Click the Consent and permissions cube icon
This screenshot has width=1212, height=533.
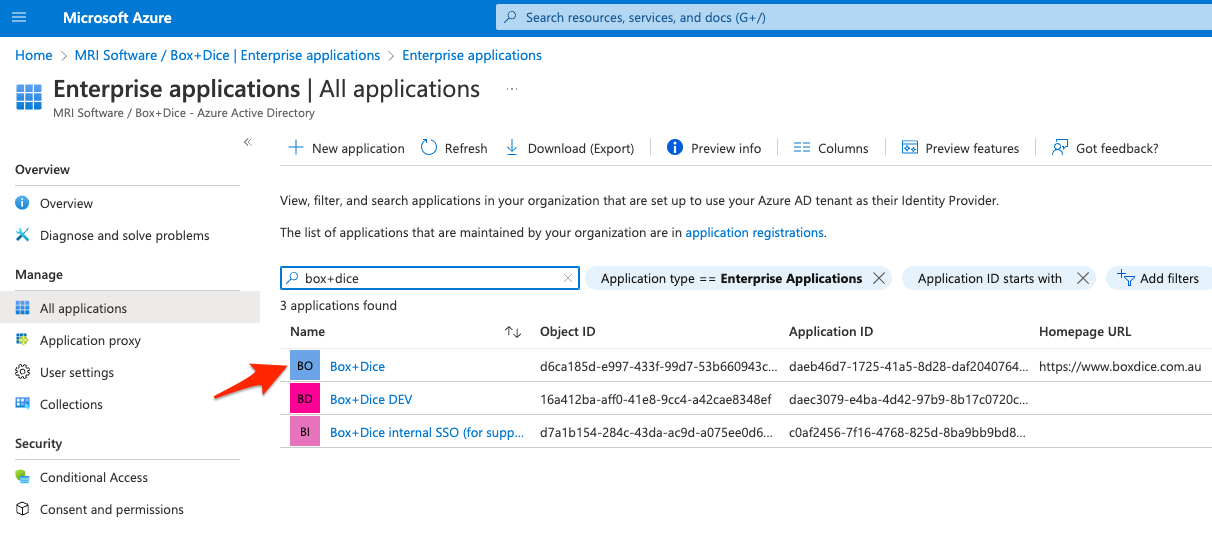coord(22,509)
